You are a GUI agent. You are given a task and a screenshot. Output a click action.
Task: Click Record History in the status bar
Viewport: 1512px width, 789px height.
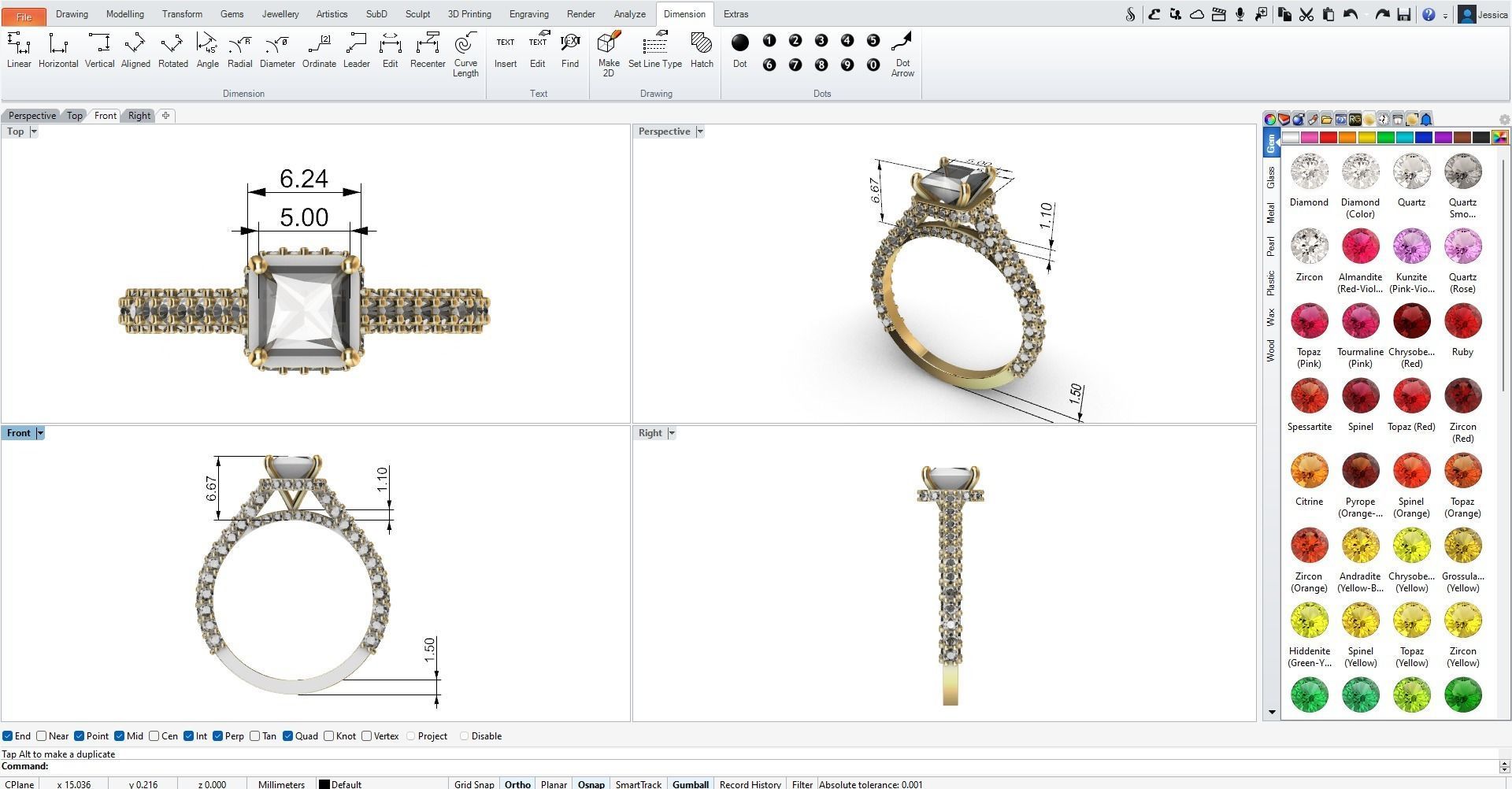(x=750, y=784)
